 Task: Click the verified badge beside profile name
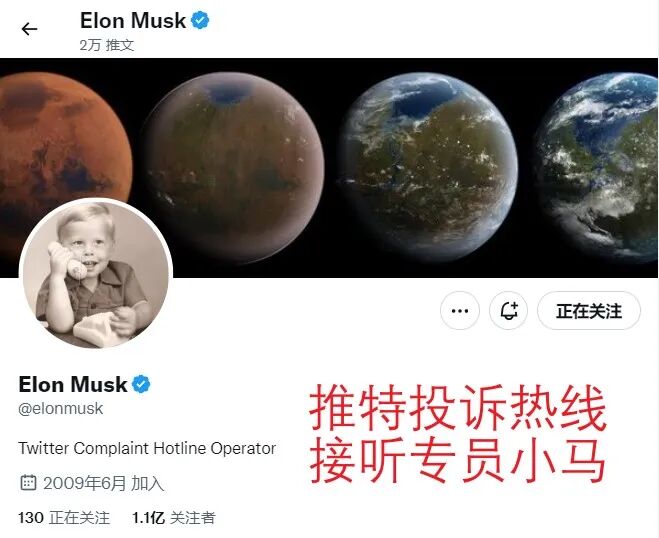[x=141, y=384]
